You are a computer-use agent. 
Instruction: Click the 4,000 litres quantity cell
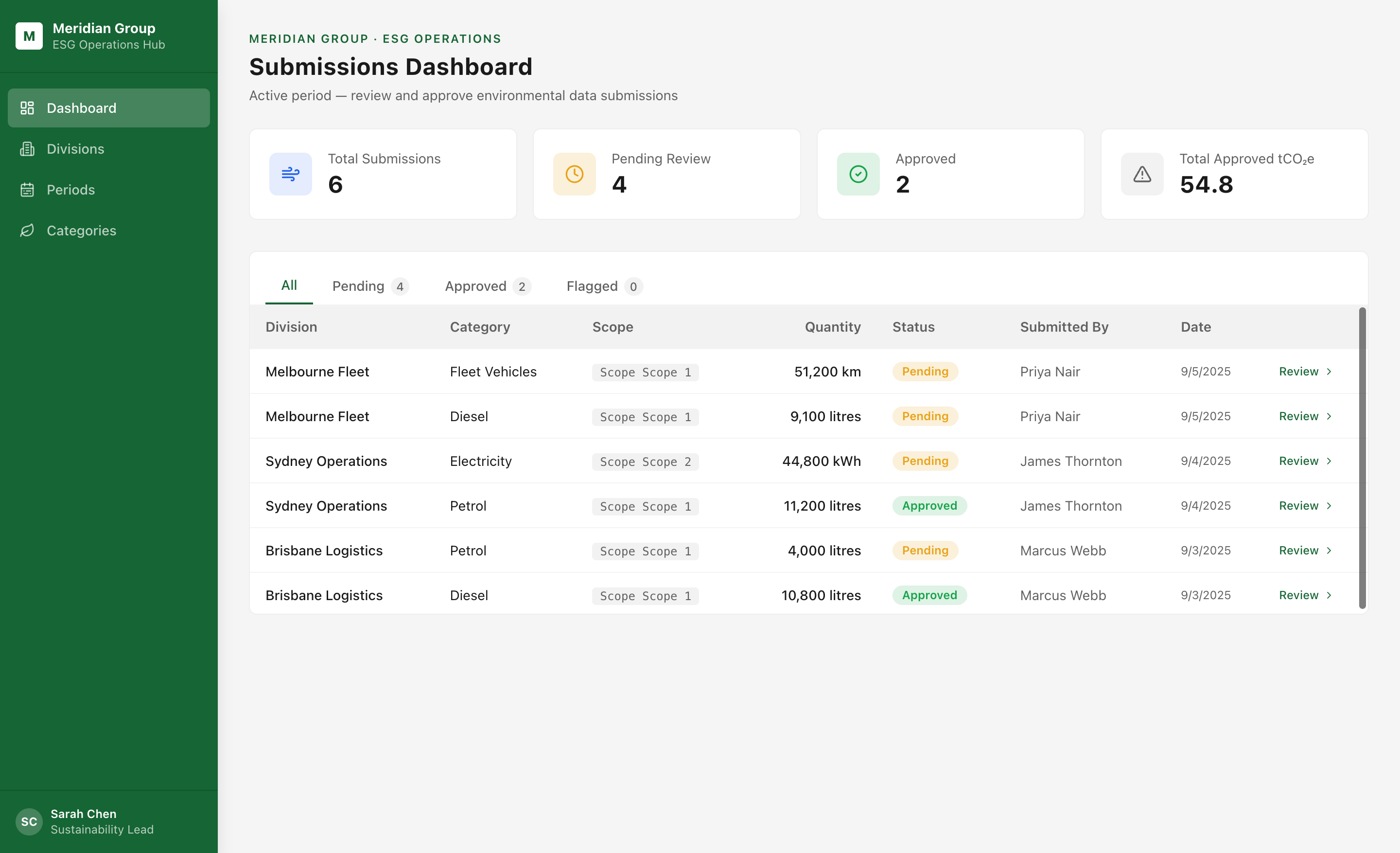pyautogui.click(x=824, y=550)
